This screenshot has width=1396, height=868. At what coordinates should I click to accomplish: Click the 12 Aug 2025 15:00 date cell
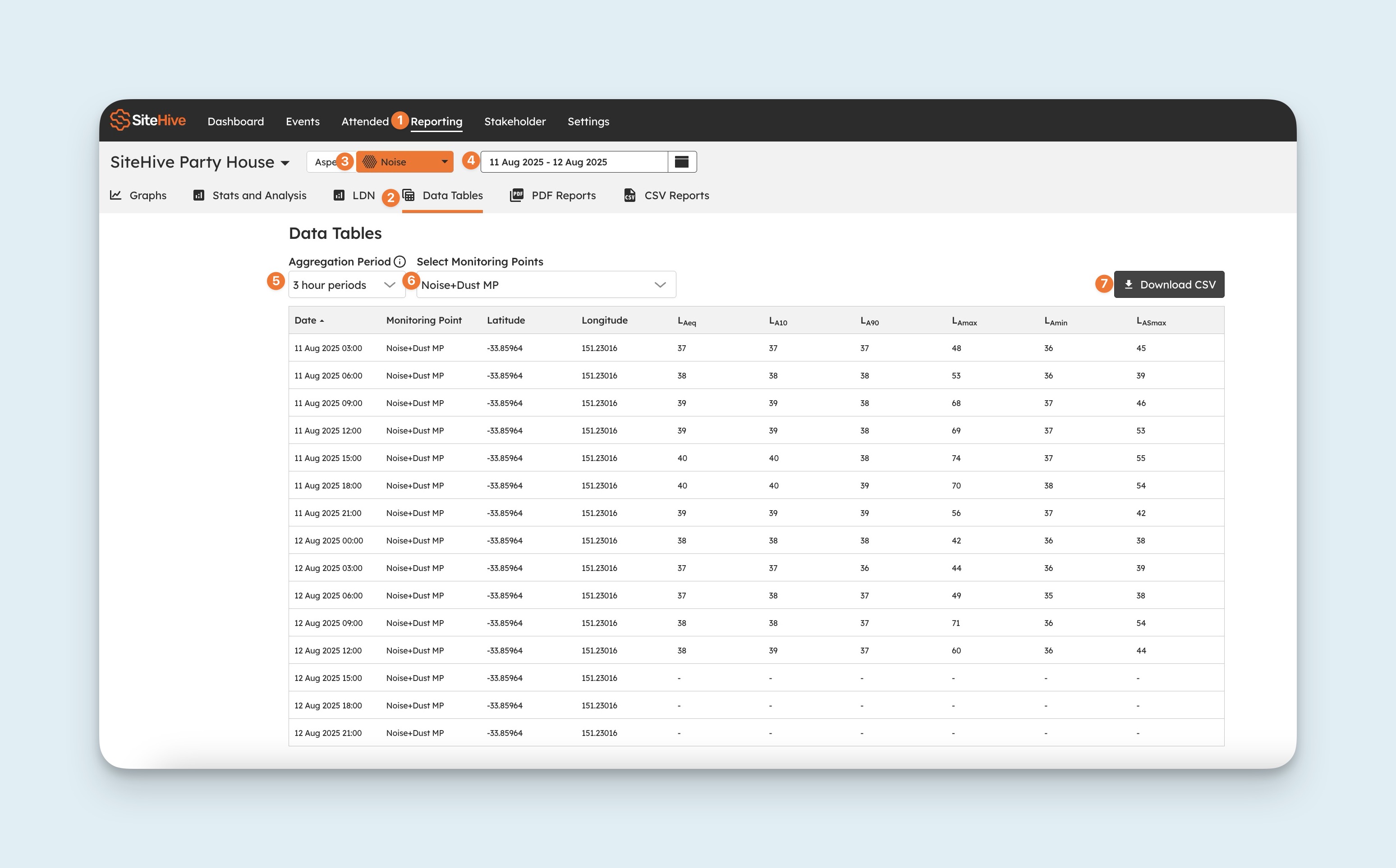[x=328, y=678]
